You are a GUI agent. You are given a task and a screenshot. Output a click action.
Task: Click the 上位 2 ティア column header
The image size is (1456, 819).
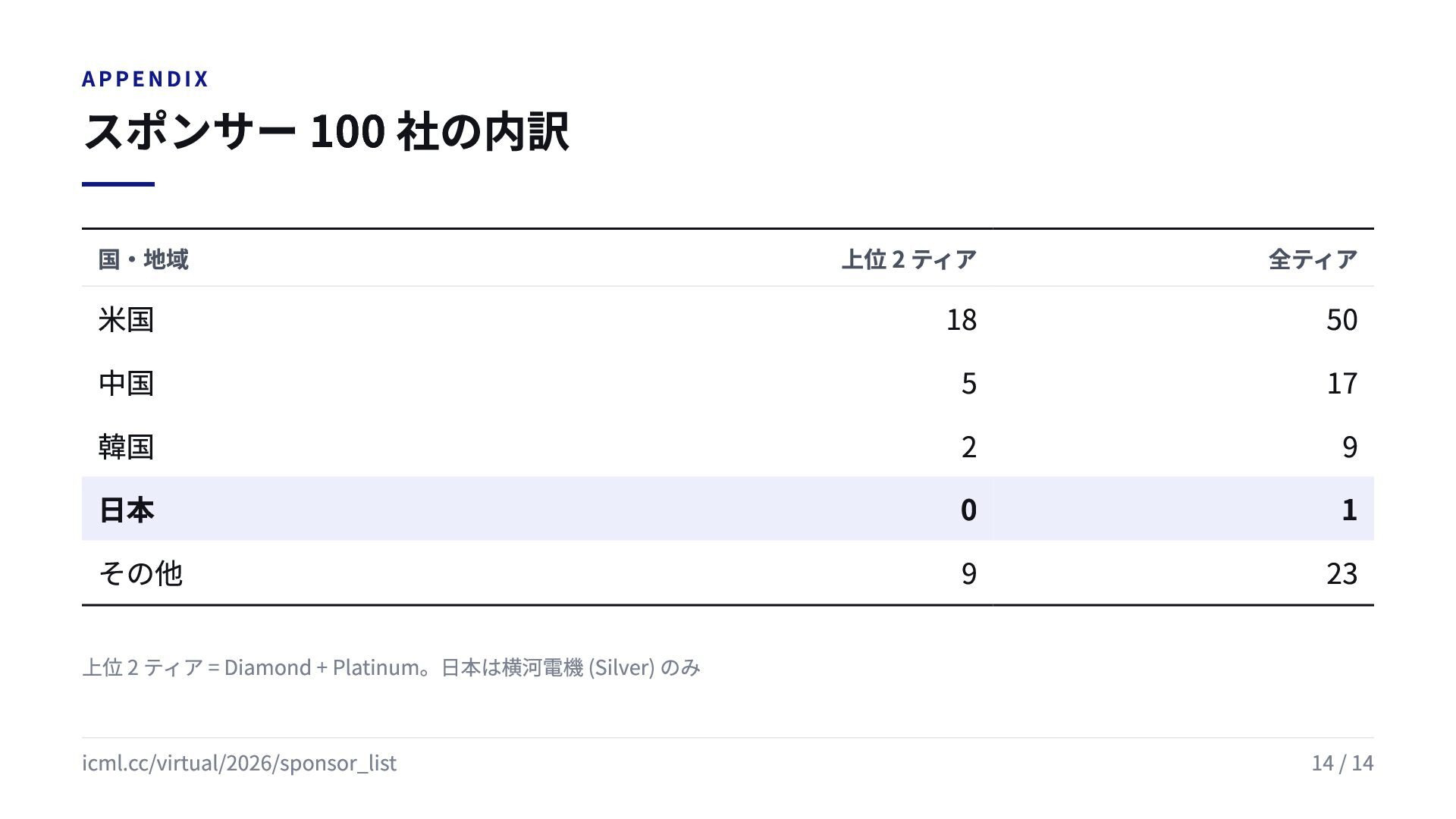pos(908,259)
